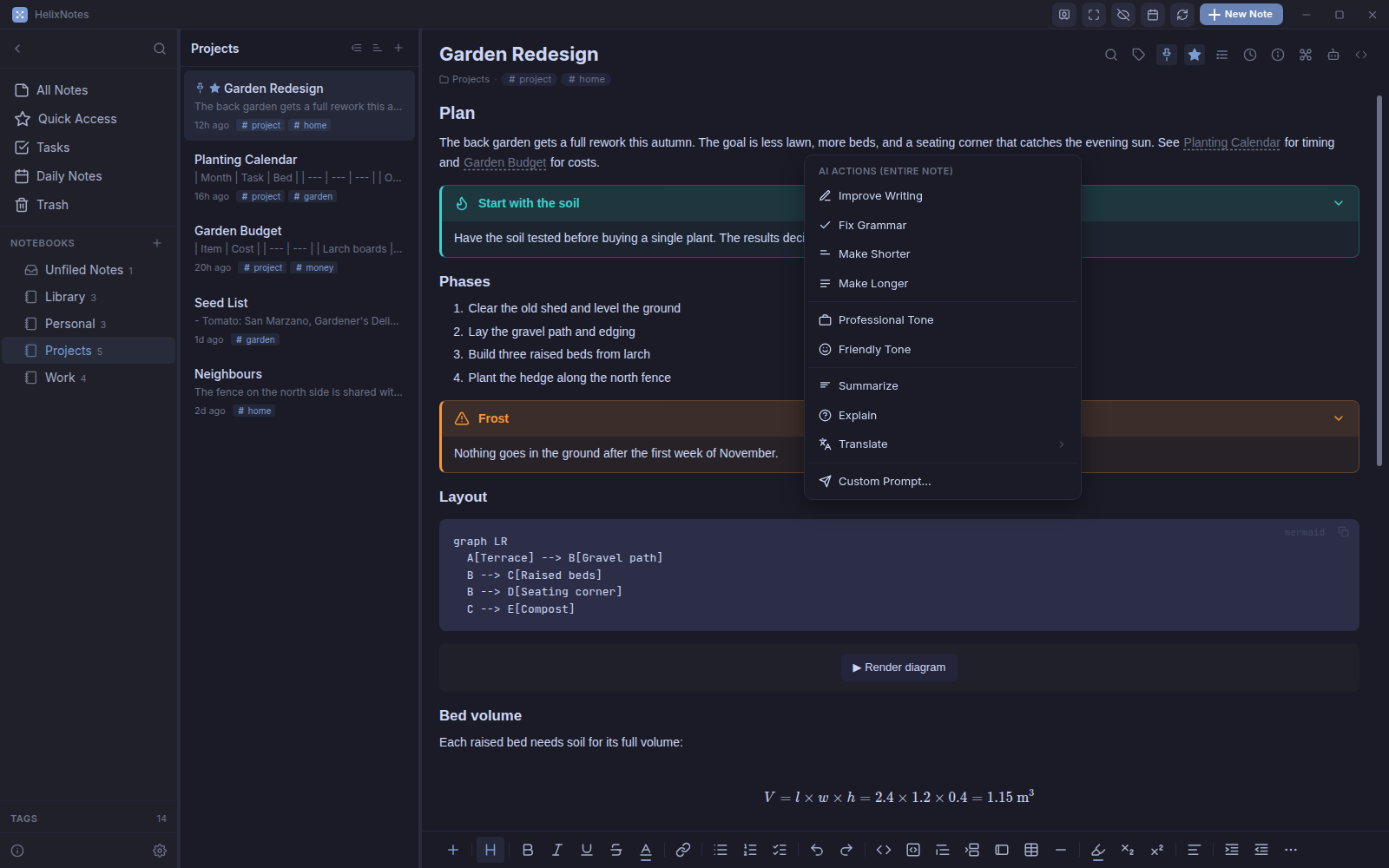Click Render diagram button

pyautogui.click(x=899, y=667)
